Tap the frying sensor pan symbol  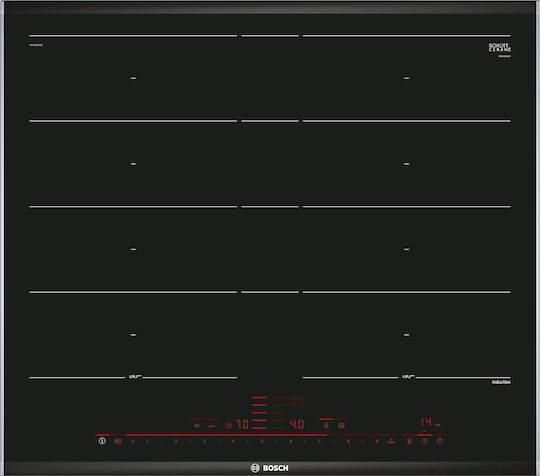click(212, 426)
